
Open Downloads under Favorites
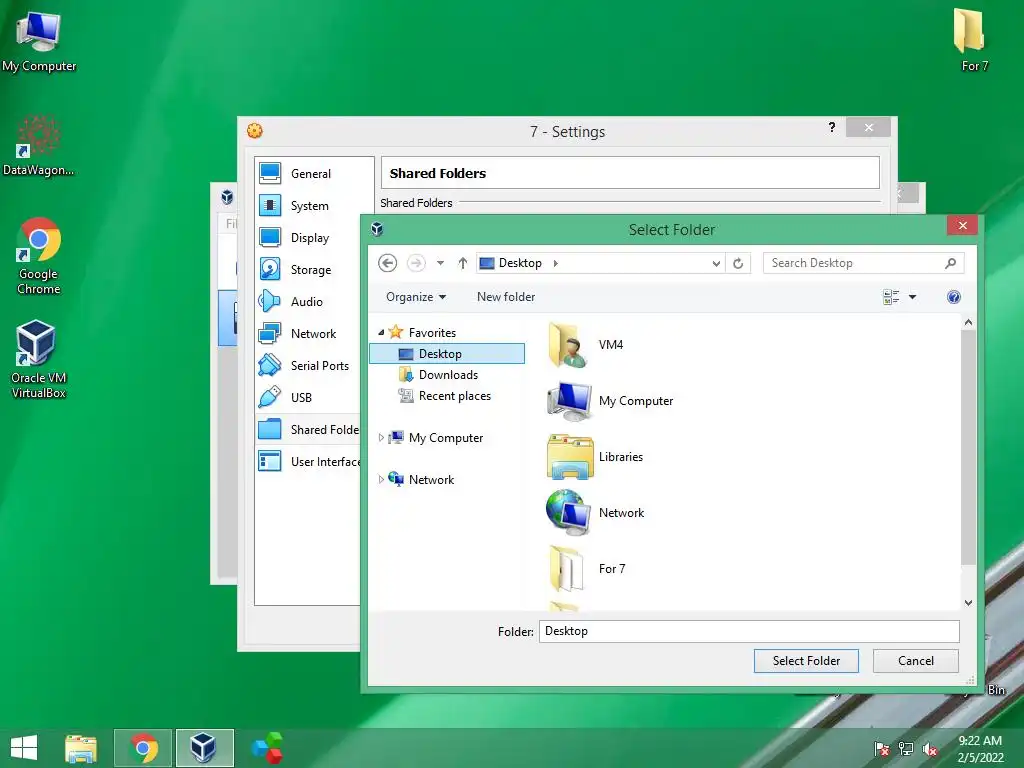click(x=438, y=375)
